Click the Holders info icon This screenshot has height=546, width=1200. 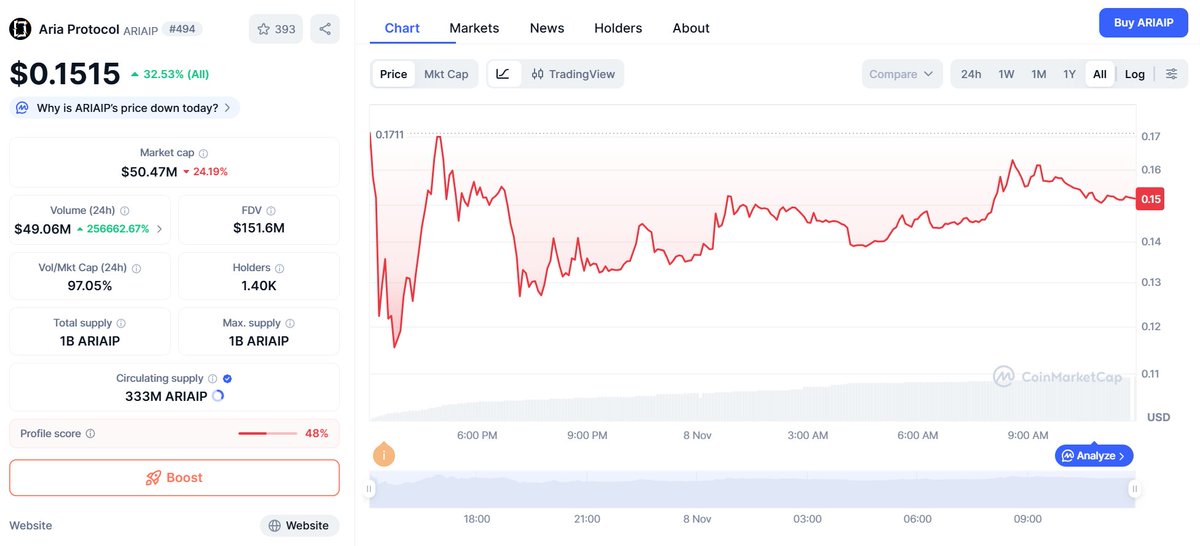click(280, 268)
